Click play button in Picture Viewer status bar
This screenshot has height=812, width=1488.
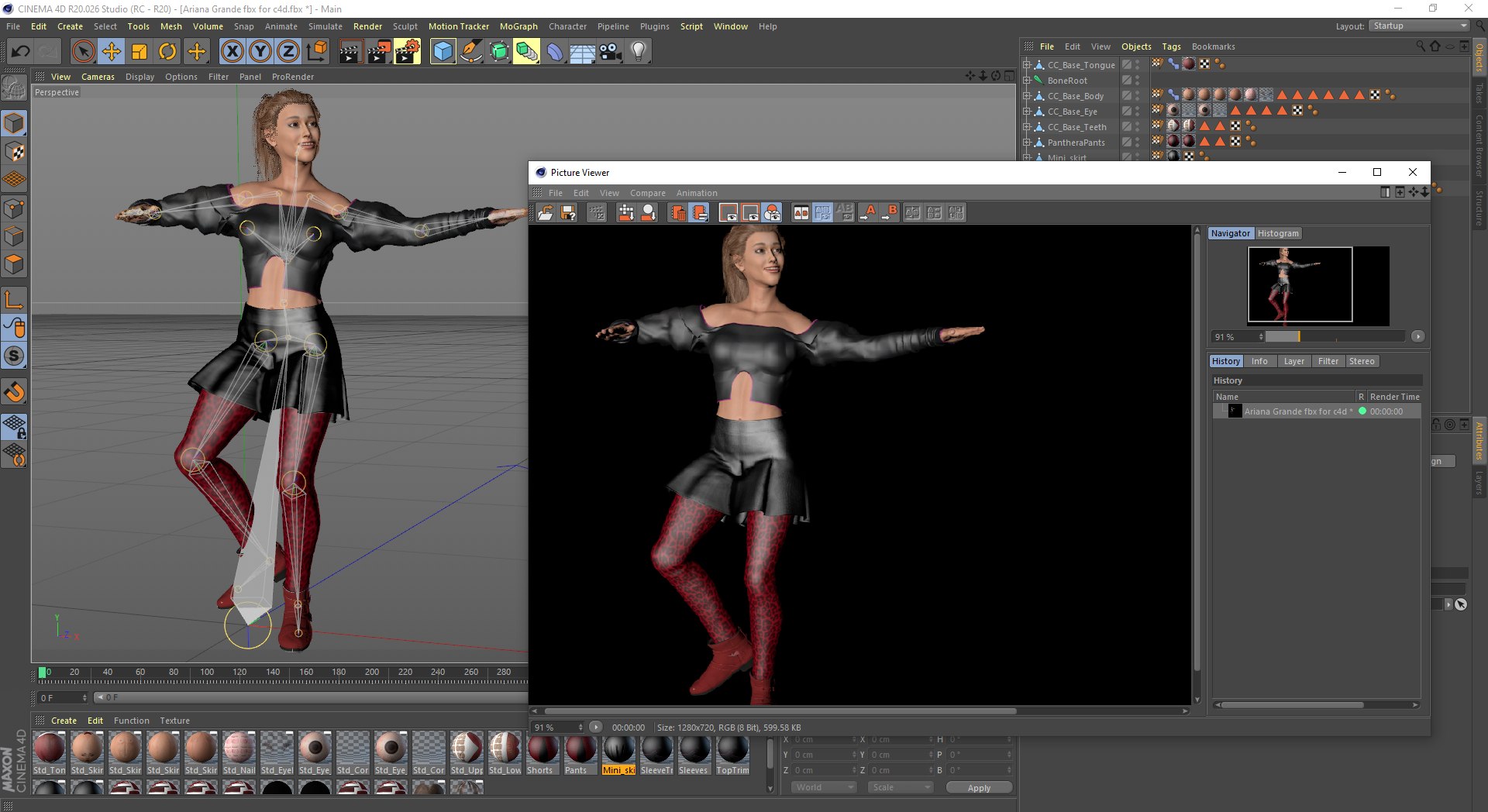point(595,727)
